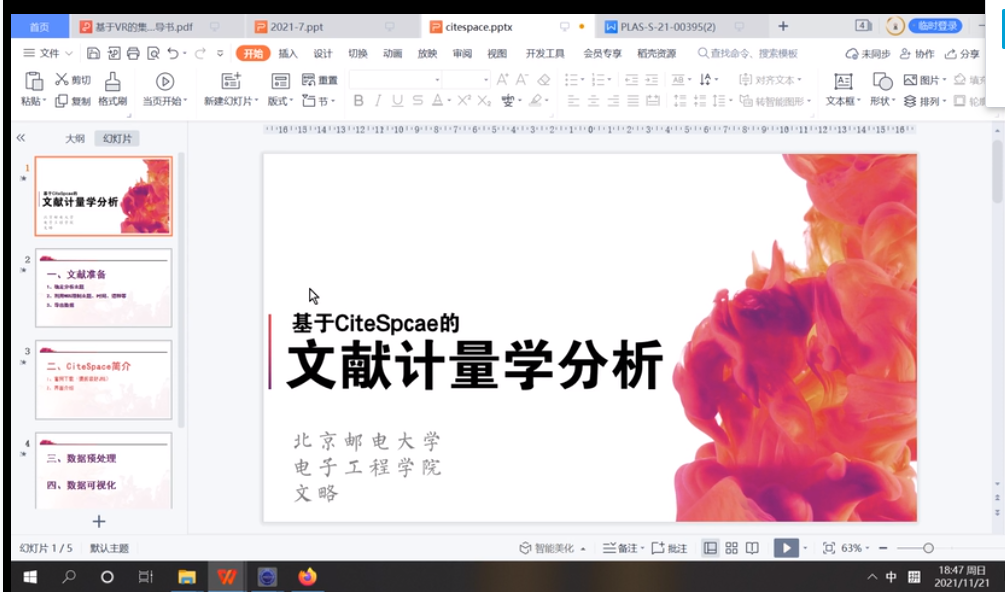Expand the Section (节) dropdown
Viewport: 1005px width, 592px height.
pos(333,101)
